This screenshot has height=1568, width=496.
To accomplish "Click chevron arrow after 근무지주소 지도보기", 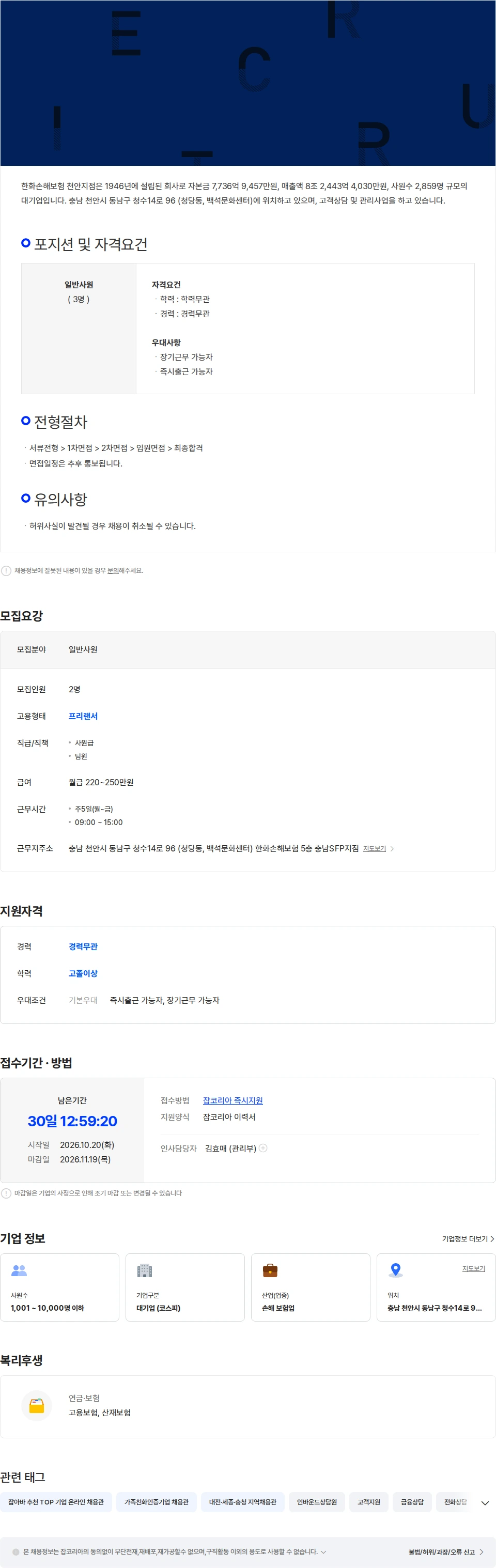I will coord(392,848).
